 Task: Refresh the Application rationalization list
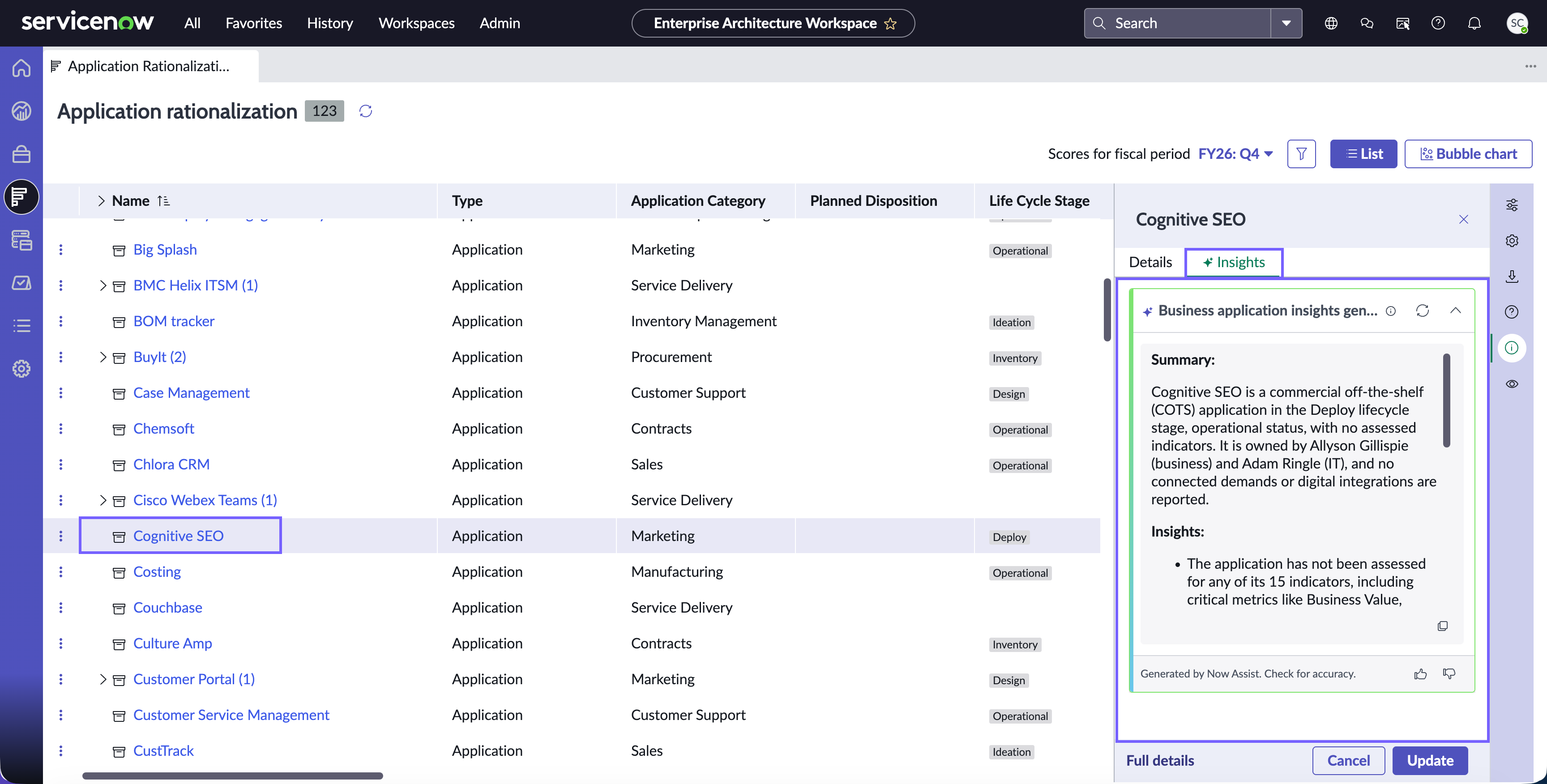[366, 111]
